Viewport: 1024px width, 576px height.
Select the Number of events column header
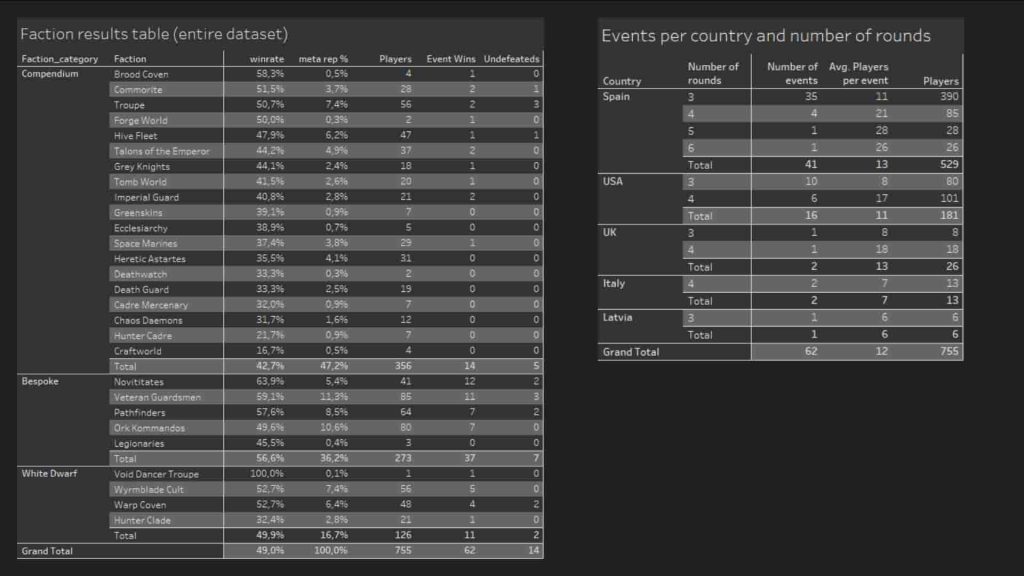pos(792,74)
